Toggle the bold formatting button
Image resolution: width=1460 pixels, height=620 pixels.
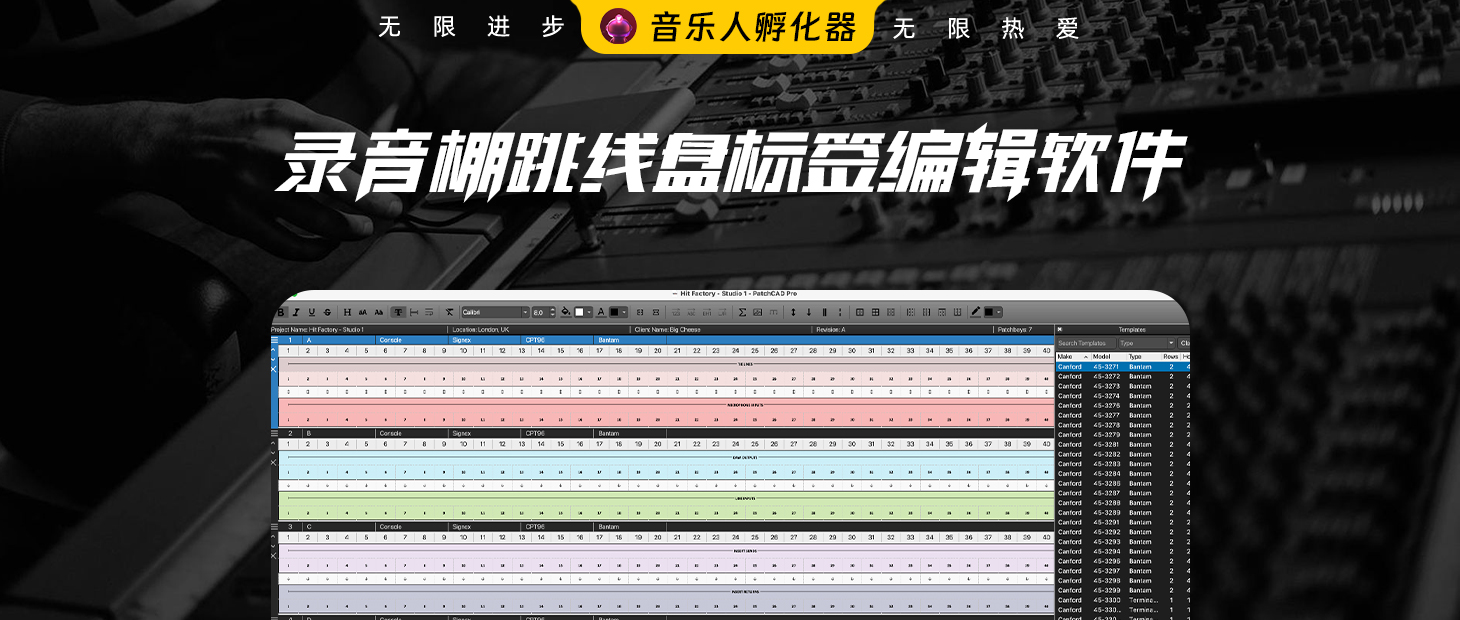281,312
